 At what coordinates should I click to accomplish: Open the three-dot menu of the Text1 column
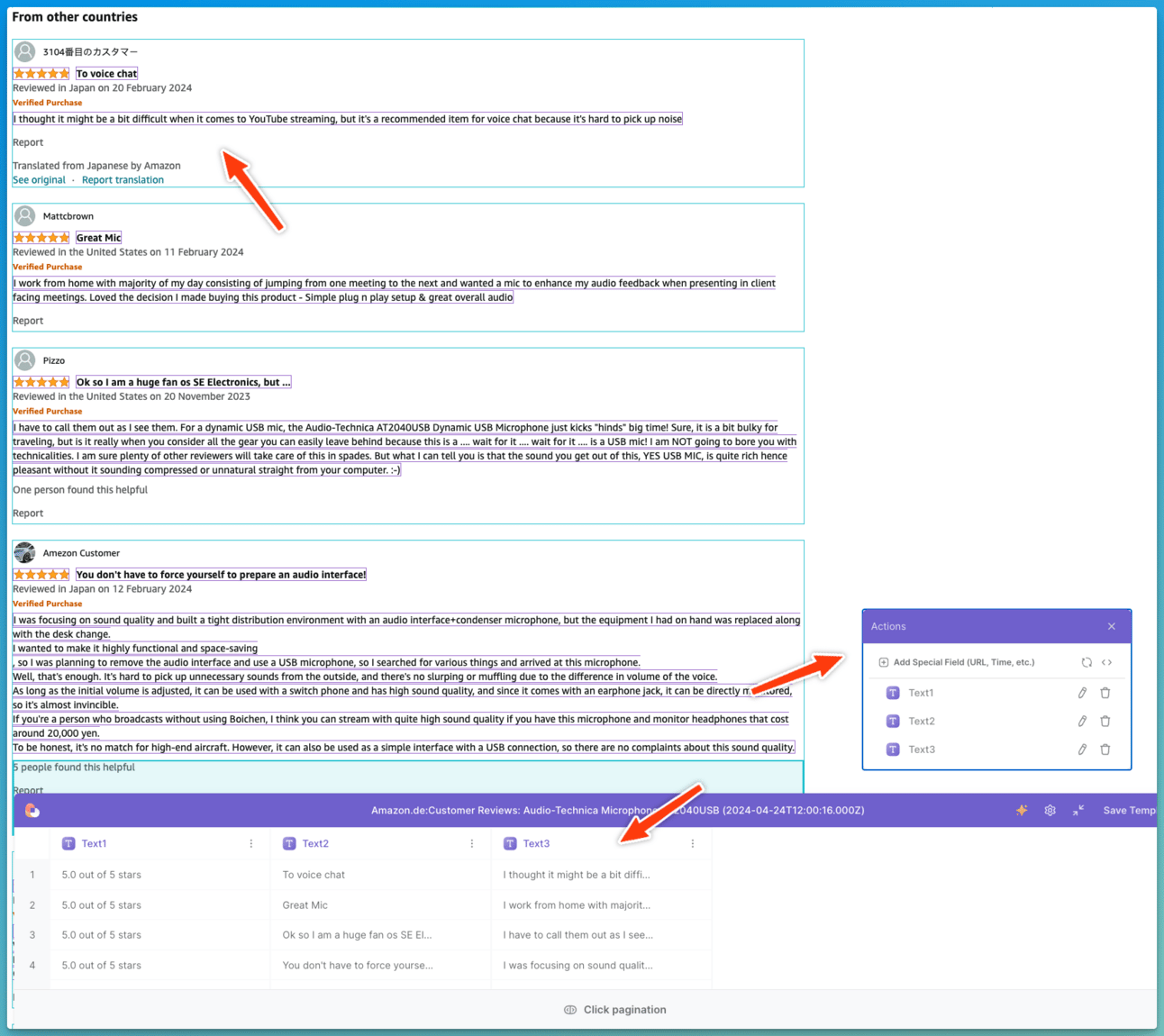tap(251, 843)
